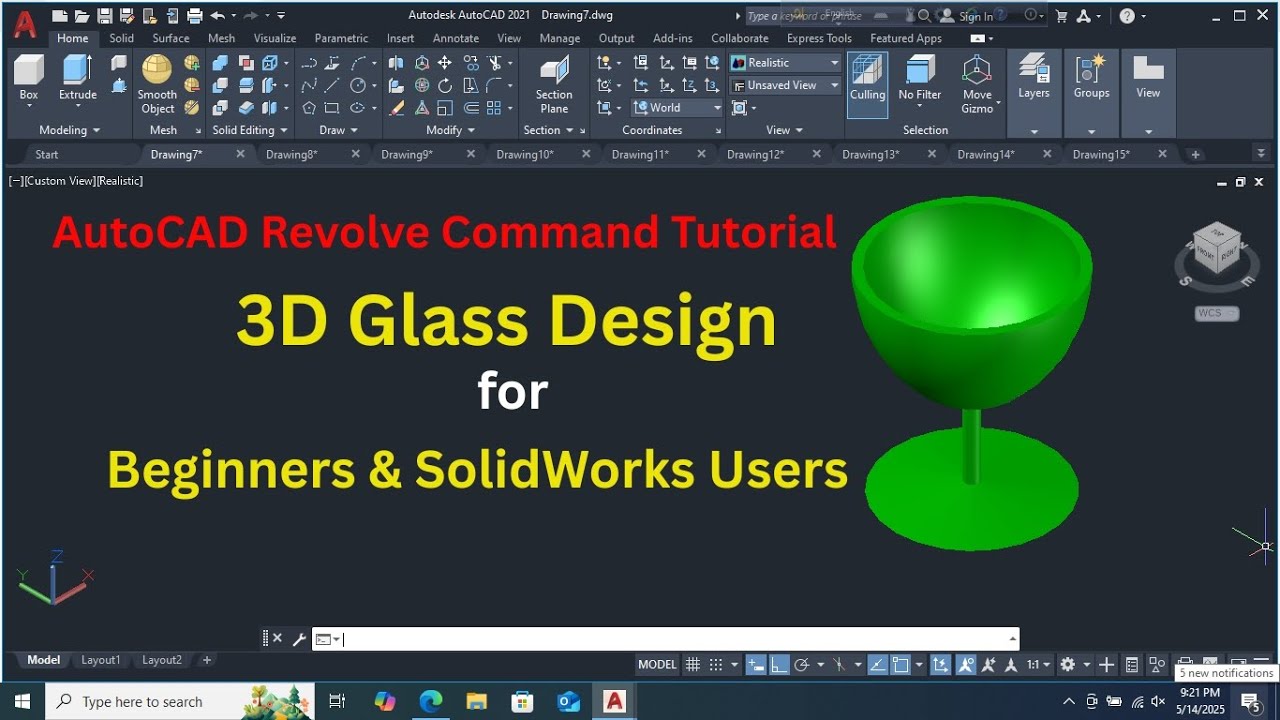Click the Sign In link
Screen dimensions: 1280x720
click(976, 16)
